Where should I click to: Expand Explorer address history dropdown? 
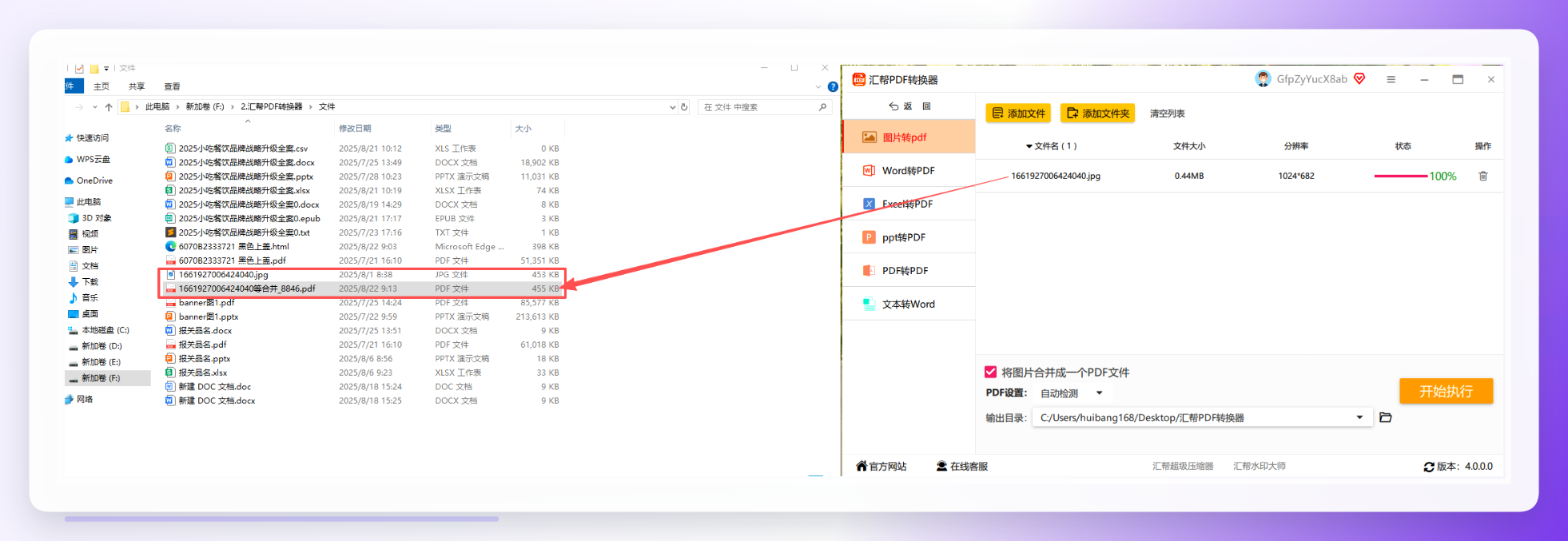tap(672, 107)
